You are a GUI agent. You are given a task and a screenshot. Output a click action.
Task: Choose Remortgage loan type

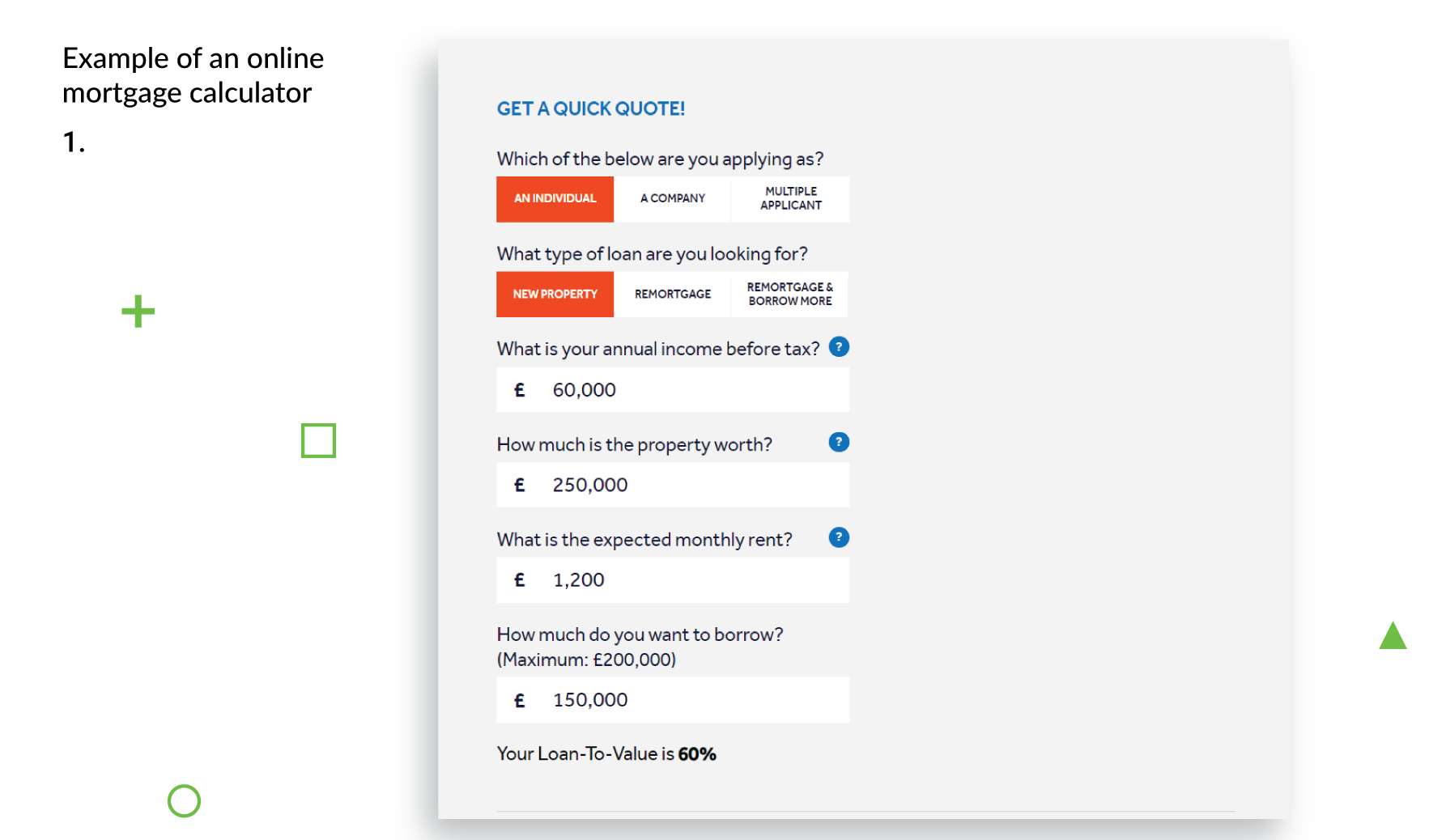pyautogui.click(x=673, y=294)
